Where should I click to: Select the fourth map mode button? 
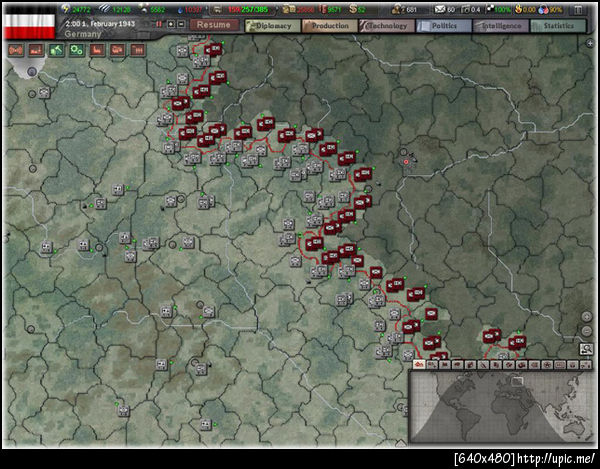[458, 365]
